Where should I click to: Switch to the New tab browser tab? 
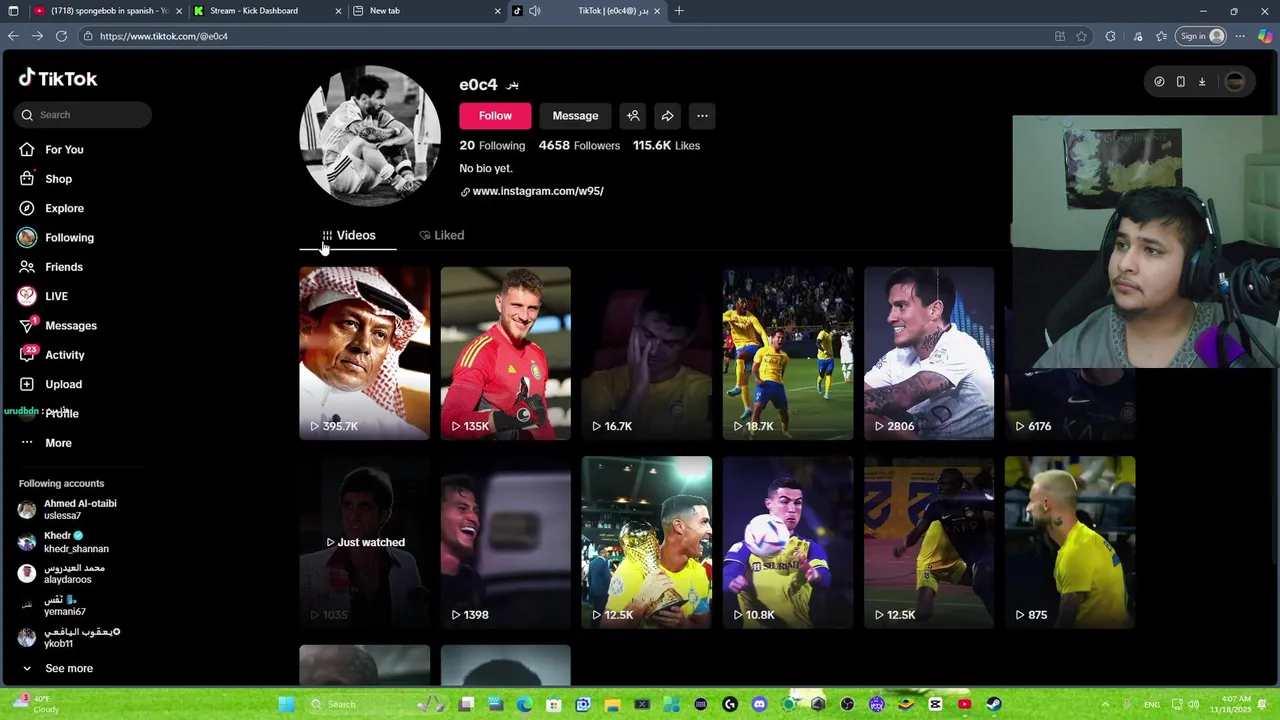[426, 11]
